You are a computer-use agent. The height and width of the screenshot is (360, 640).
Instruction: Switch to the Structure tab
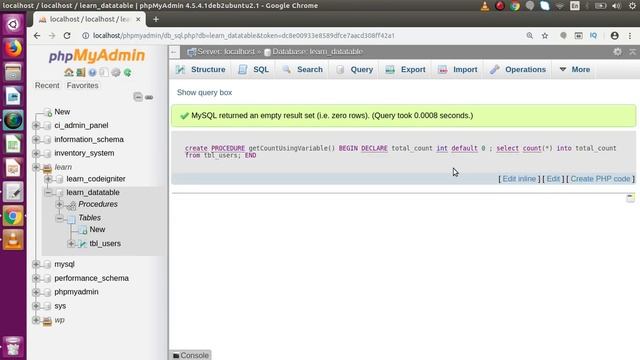tap(200, 69)
